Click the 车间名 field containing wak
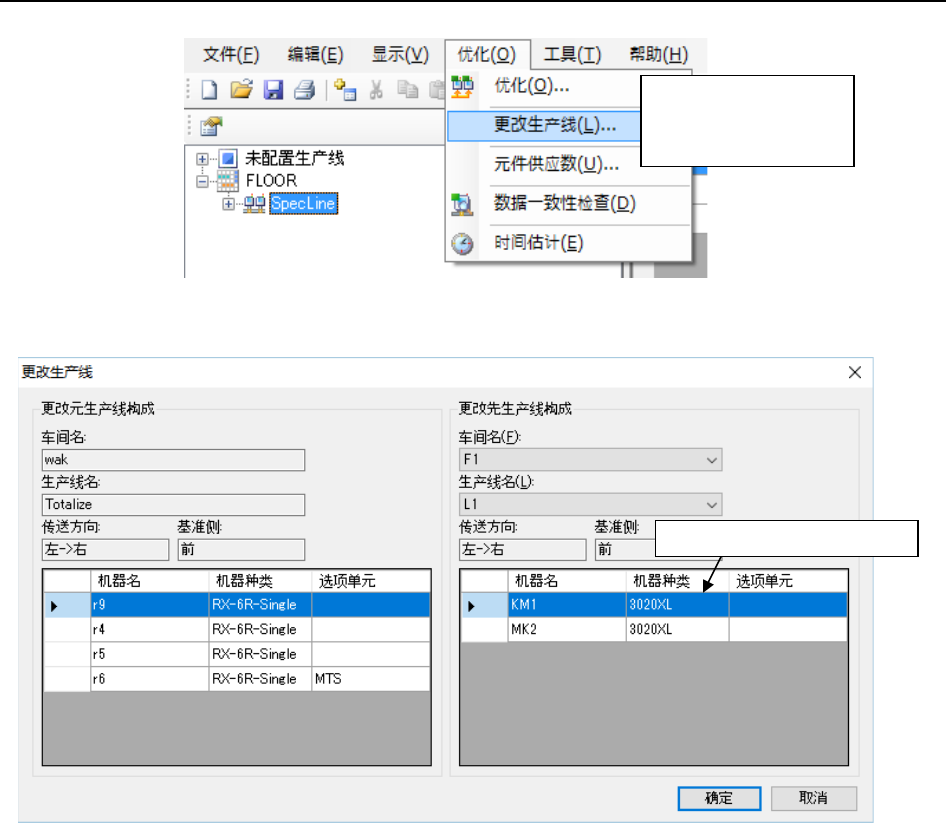Screen dimensions: 946x823 (173, 460)
